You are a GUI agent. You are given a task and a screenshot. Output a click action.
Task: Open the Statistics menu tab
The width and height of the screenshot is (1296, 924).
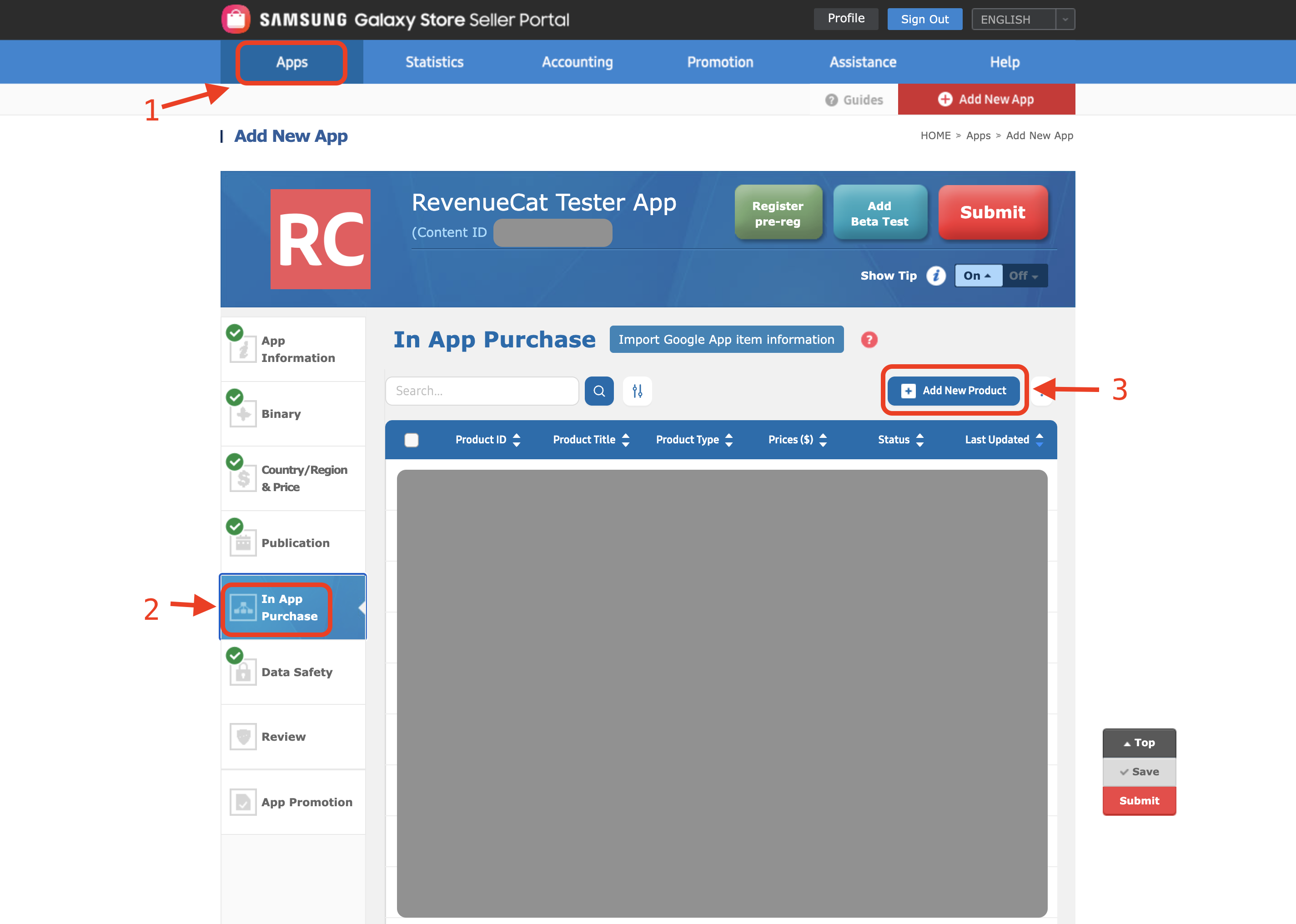click(435, 62)
